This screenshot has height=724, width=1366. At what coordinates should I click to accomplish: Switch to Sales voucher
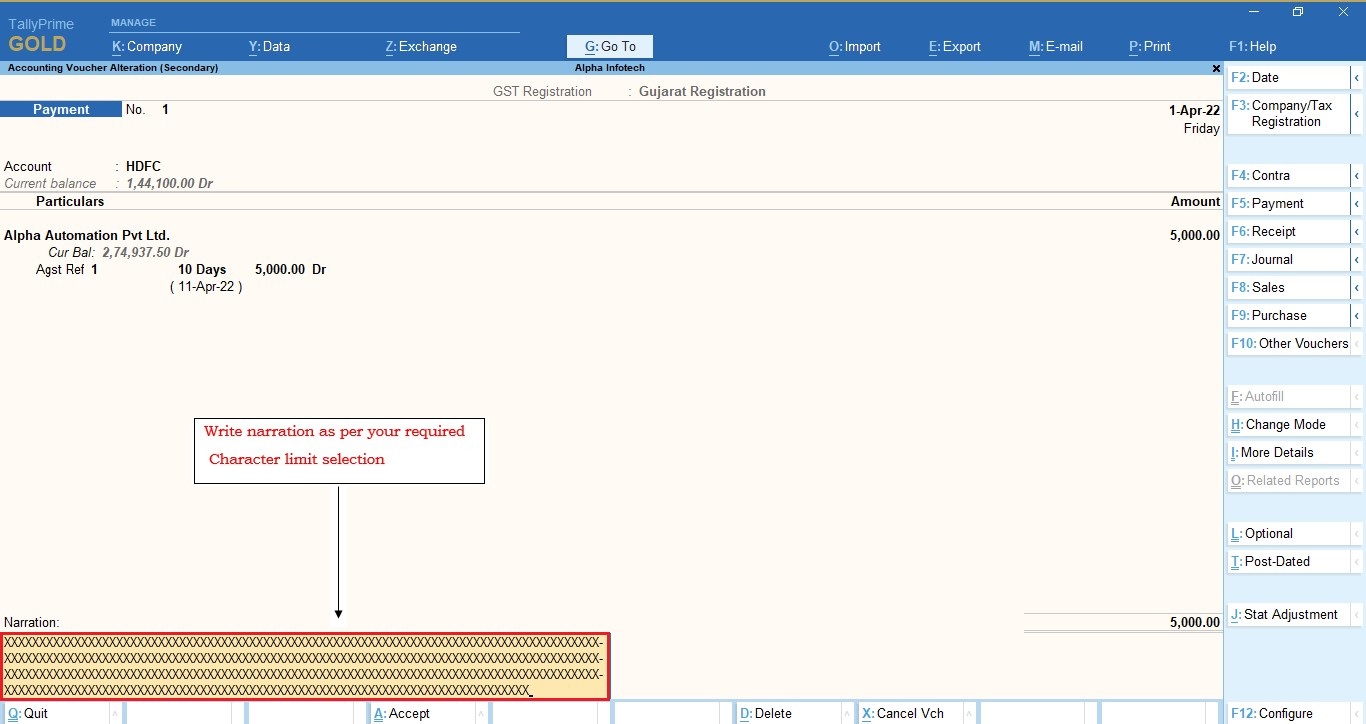pyautogui.click(x=1280, y=287)
